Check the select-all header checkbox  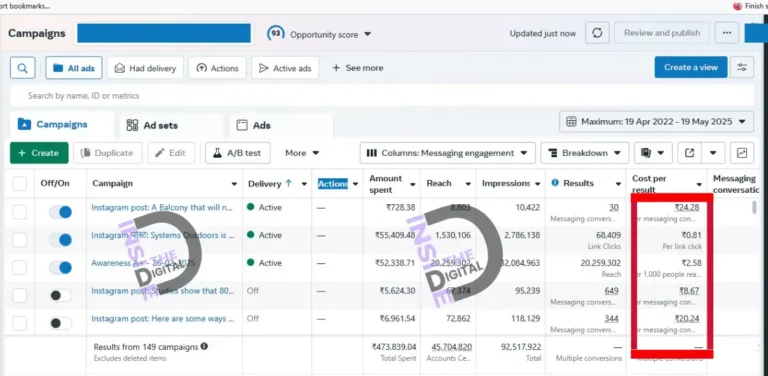20,184
